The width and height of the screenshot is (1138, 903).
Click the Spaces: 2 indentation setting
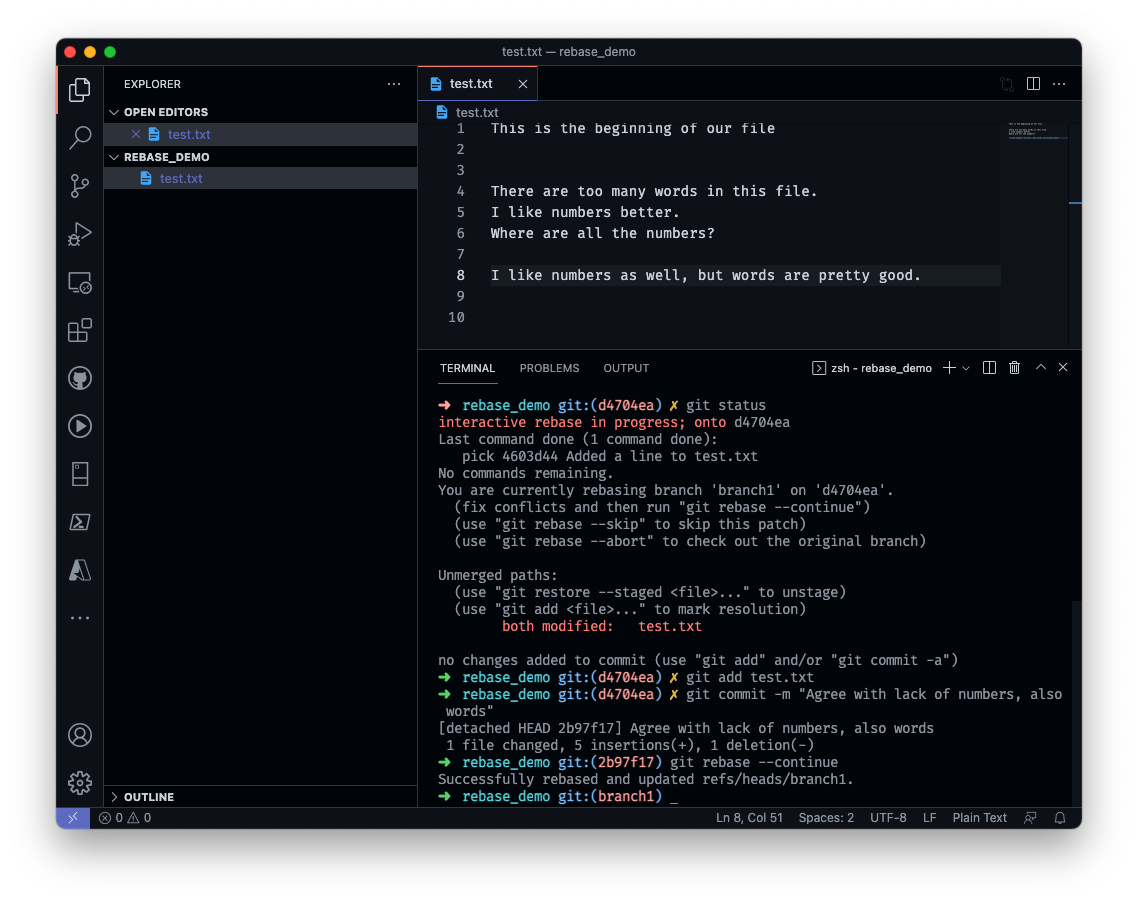pyautogui.click(x=826, y=818)
